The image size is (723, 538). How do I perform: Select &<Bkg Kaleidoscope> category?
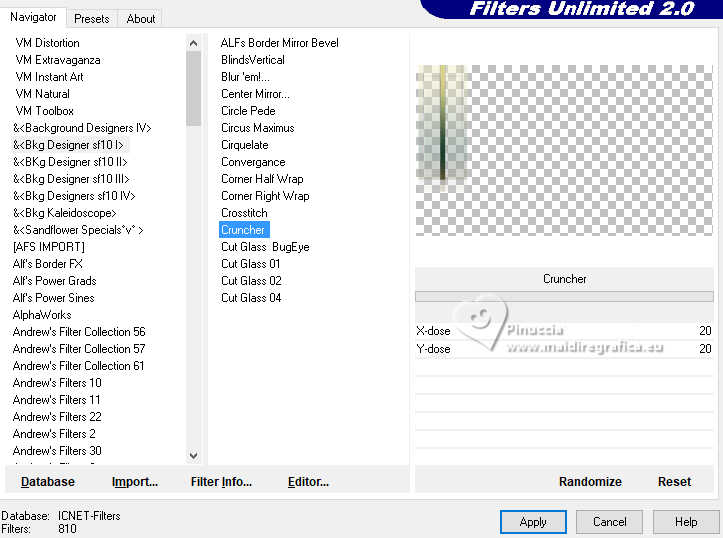click(65, 213)
